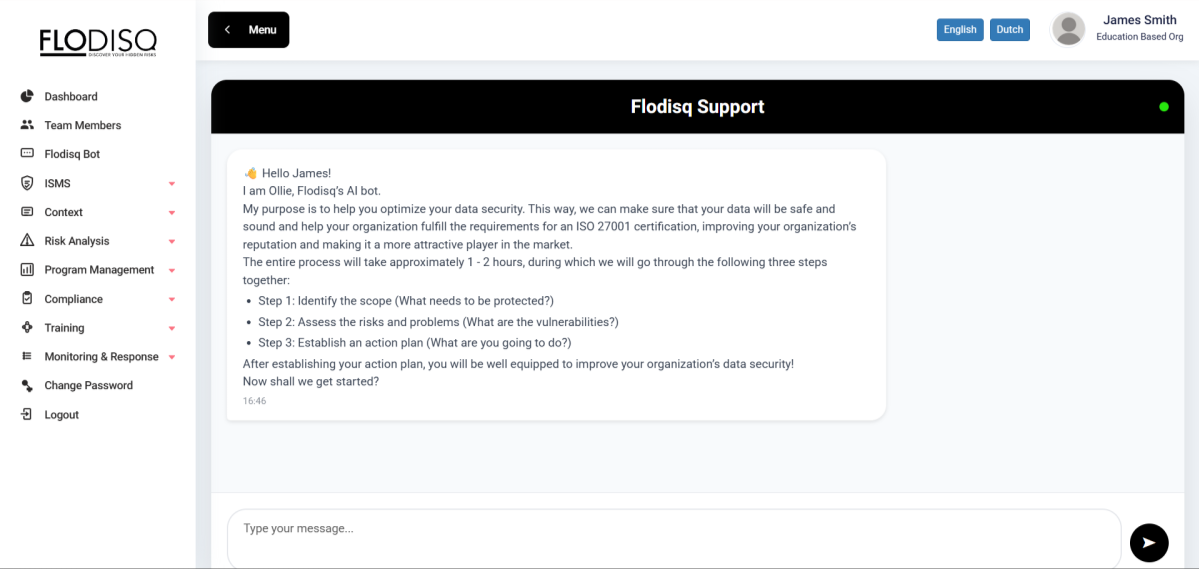Click the Risk Analysis warning triangle icon
Image resolution: width=1199 pixels, height=569 pixels.
coord(27,241)
